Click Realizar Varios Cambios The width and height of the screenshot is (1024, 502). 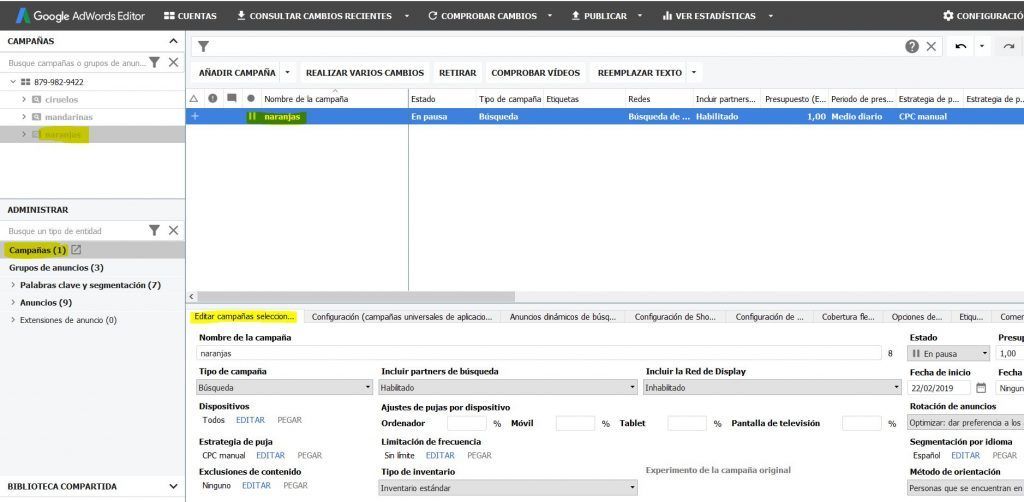(x=365, y=73)
